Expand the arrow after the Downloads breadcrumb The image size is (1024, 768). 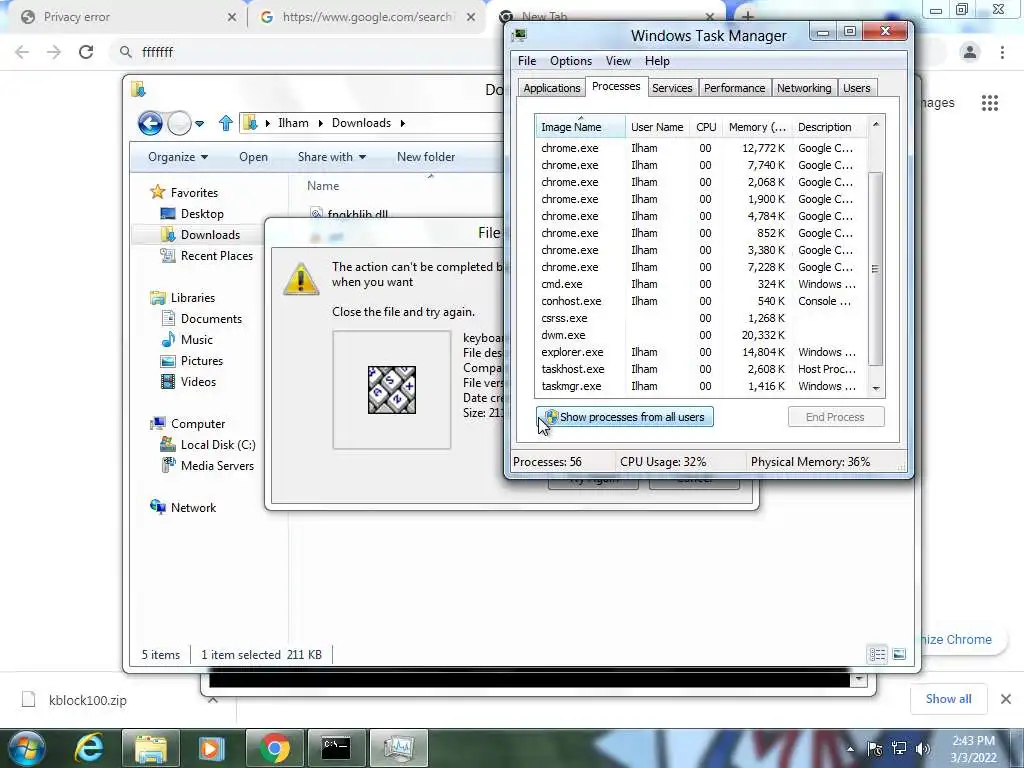pyautogui.click(x=402, y=123)
